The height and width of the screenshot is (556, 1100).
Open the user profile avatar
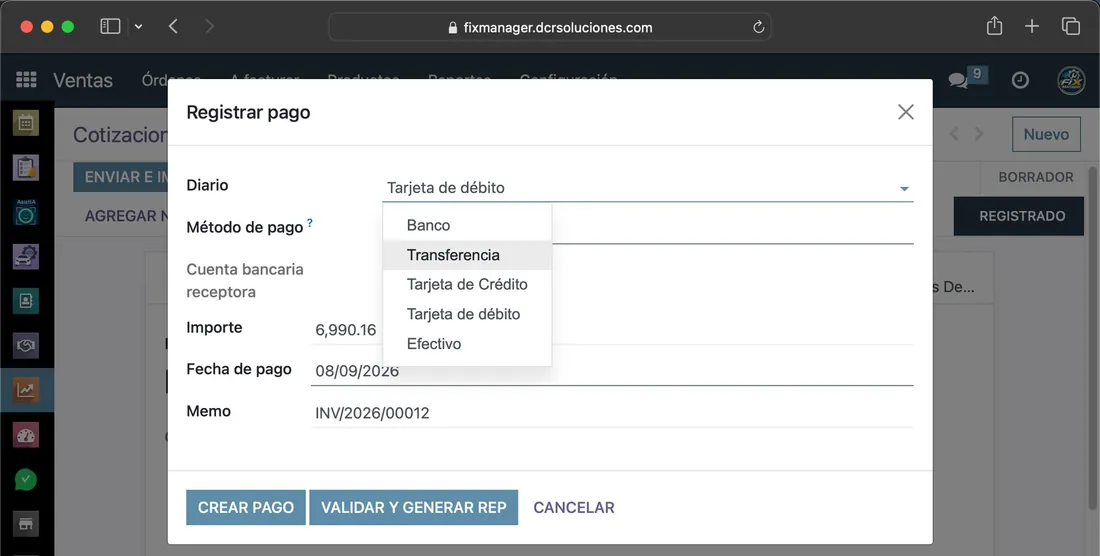point(1071,80)
